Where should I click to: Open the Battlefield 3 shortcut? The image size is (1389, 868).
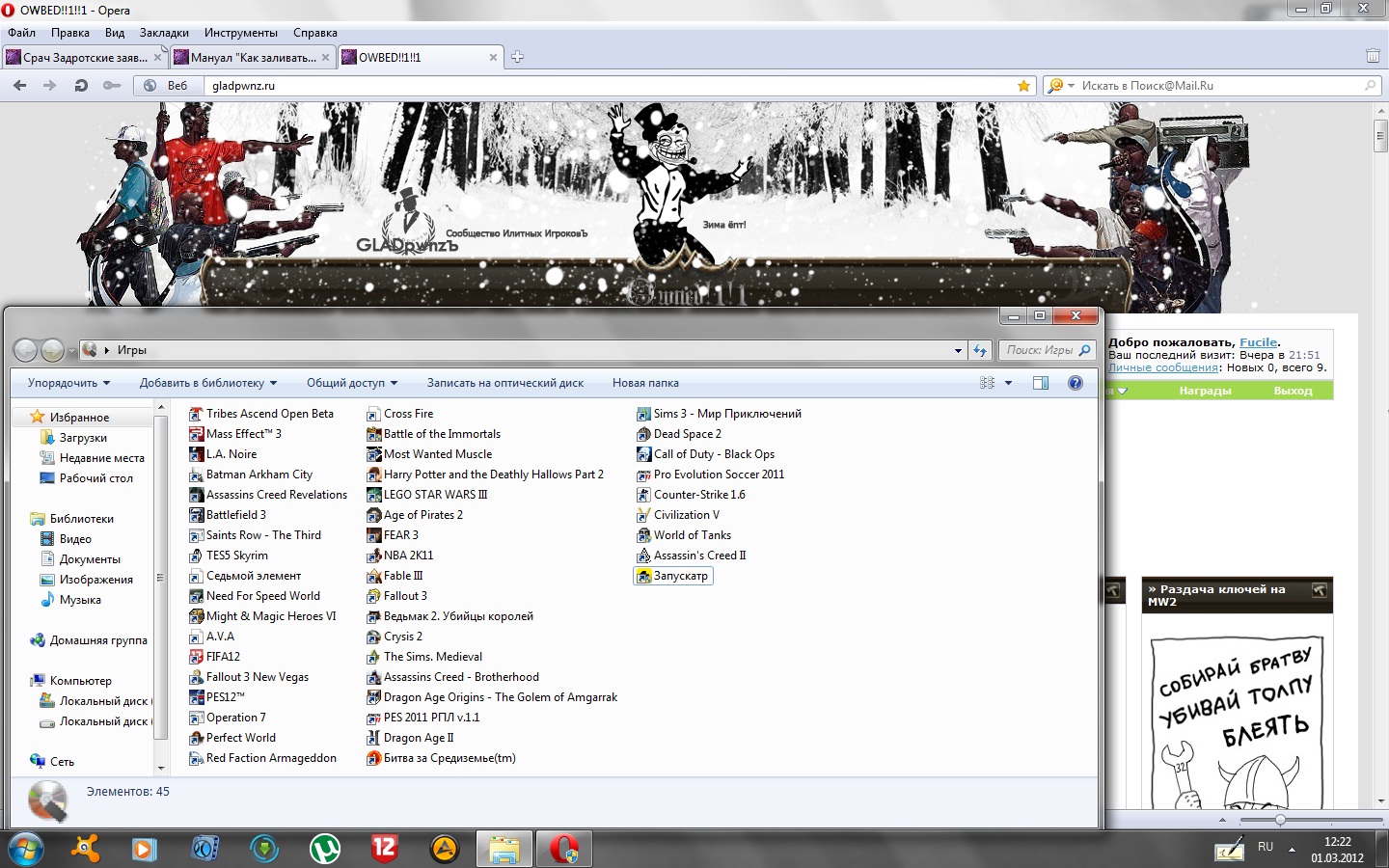point(235,515)
